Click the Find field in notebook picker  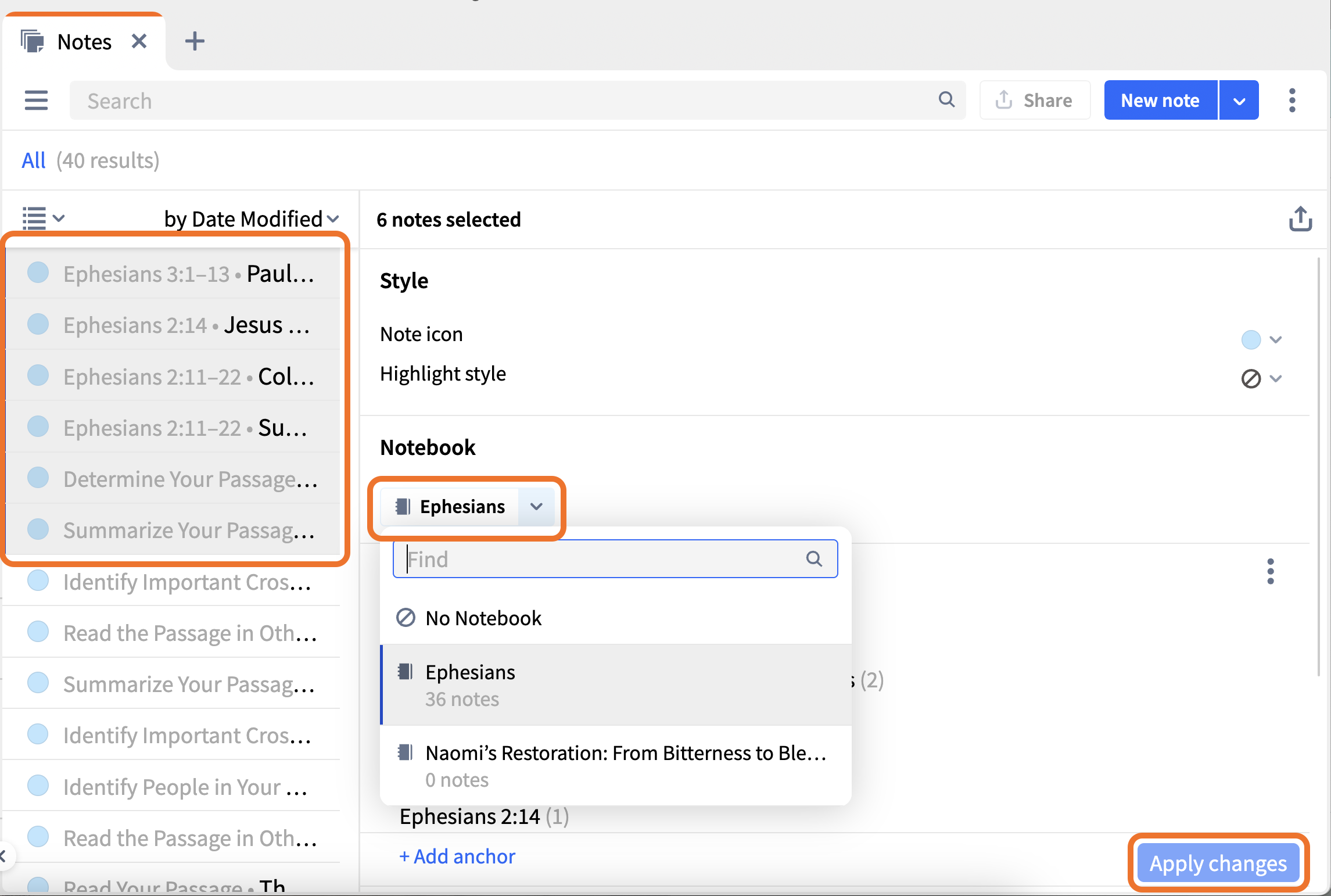615,559
